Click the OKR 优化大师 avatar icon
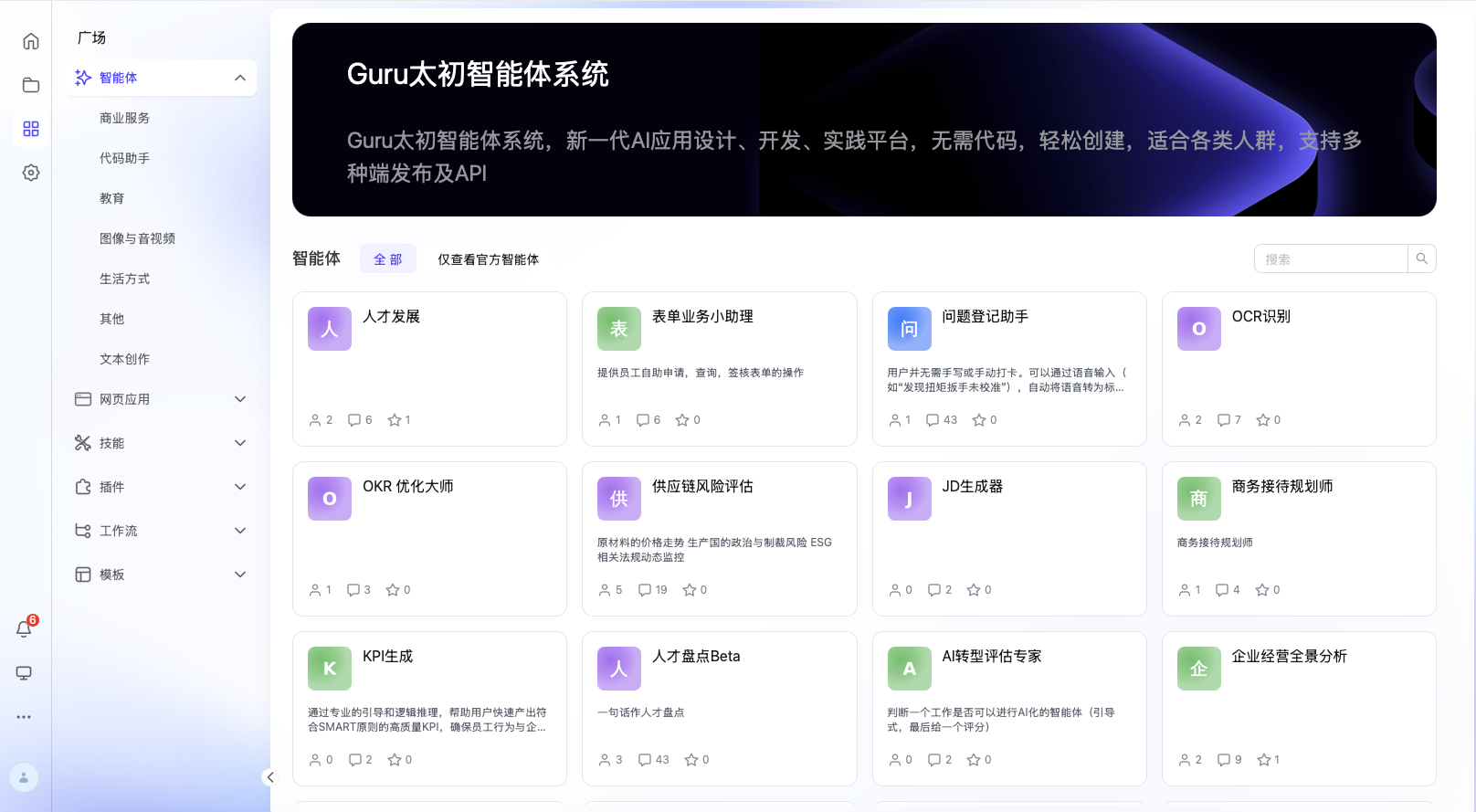The height and width of the screenshot is (812, 1476). click(330, 499)
